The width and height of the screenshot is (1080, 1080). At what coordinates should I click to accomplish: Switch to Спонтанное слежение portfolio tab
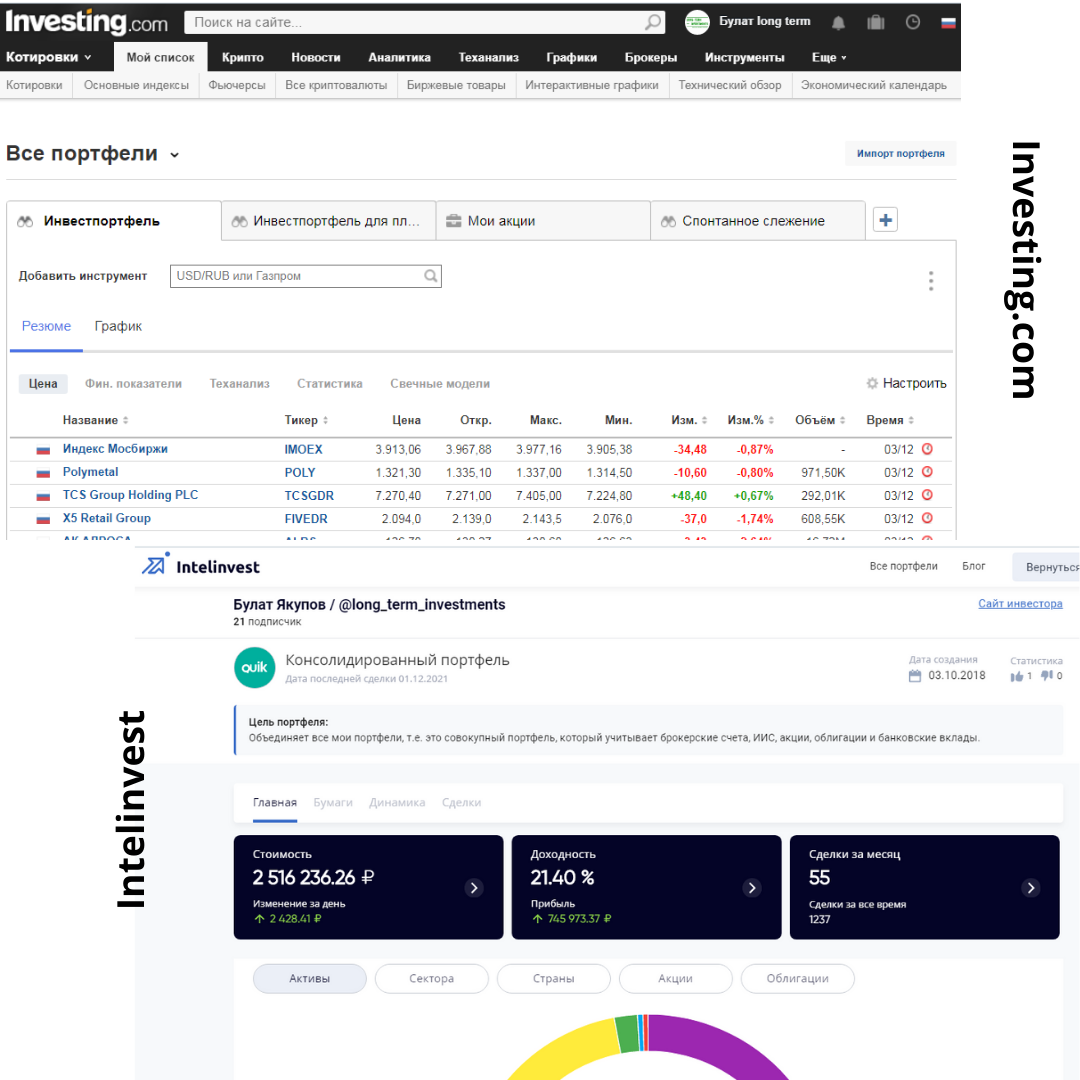(758, 221)
